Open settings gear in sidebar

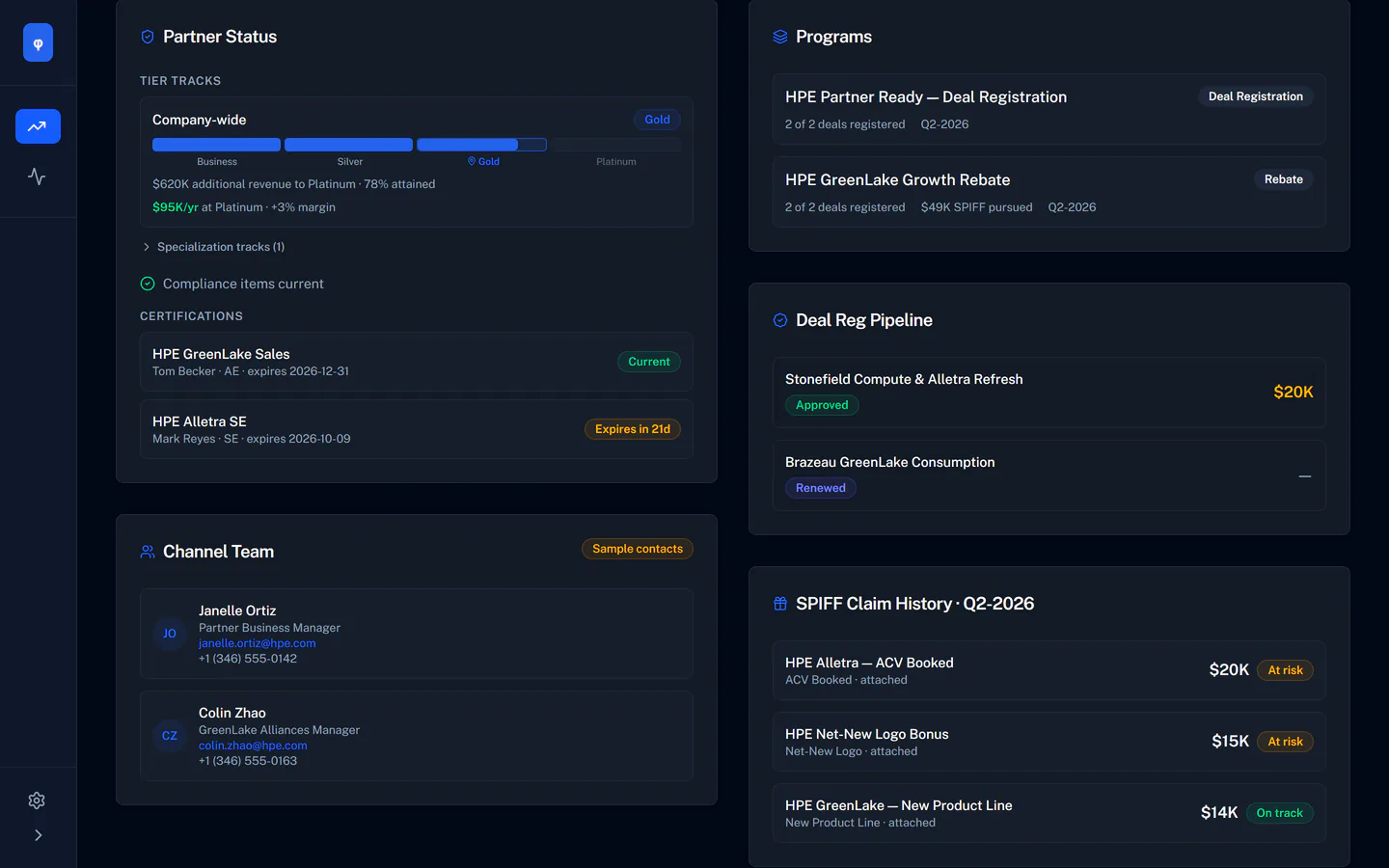point(38,800)
